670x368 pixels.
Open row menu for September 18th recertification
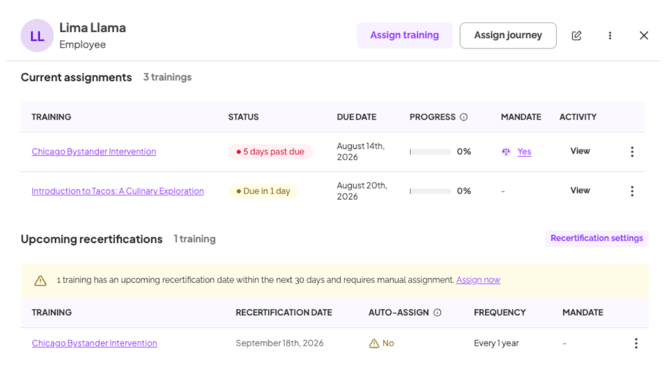click(x=636, y=343)
